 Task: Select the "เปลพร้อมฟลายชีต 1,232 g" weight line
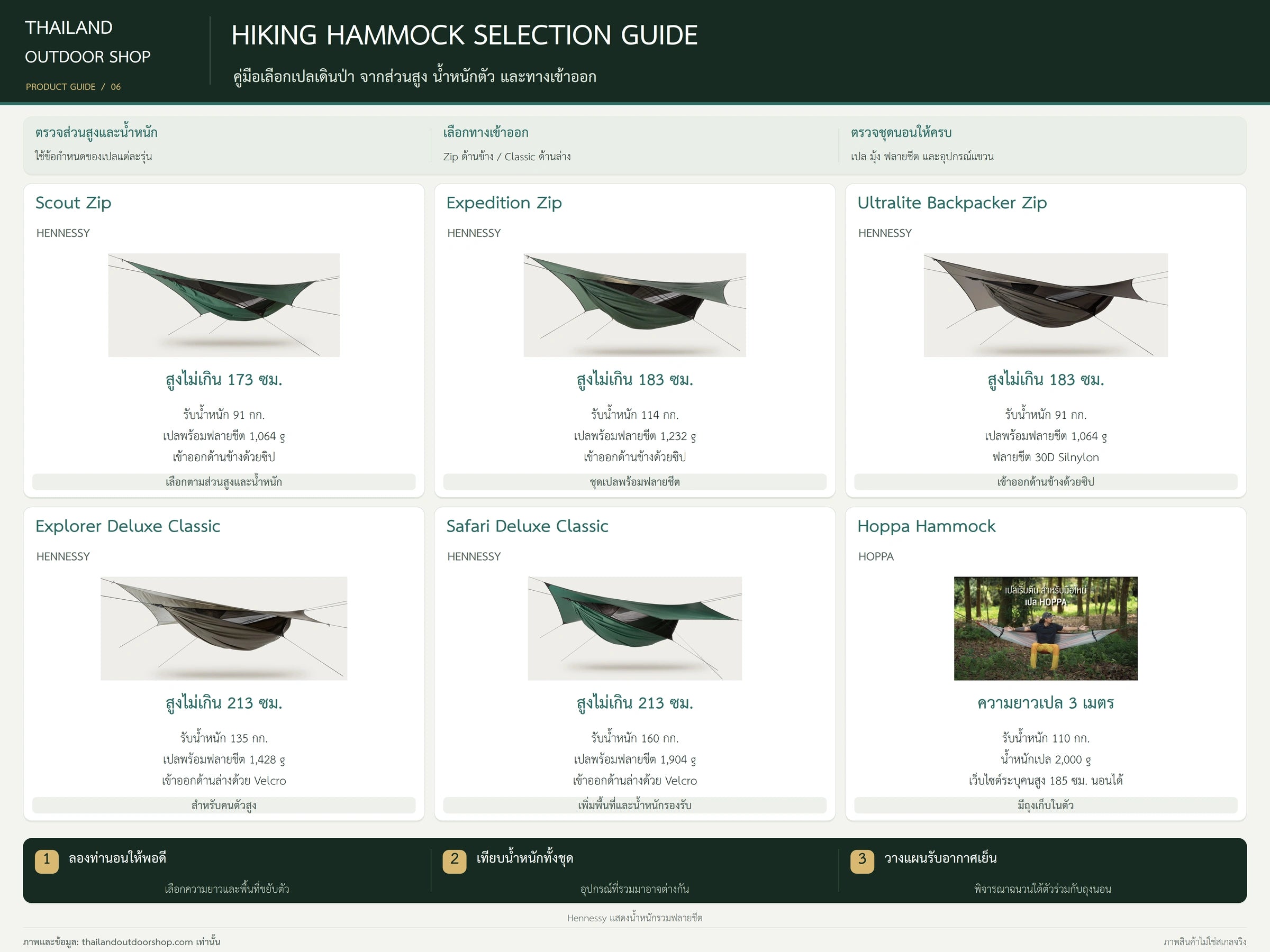(x=635, y=436)
